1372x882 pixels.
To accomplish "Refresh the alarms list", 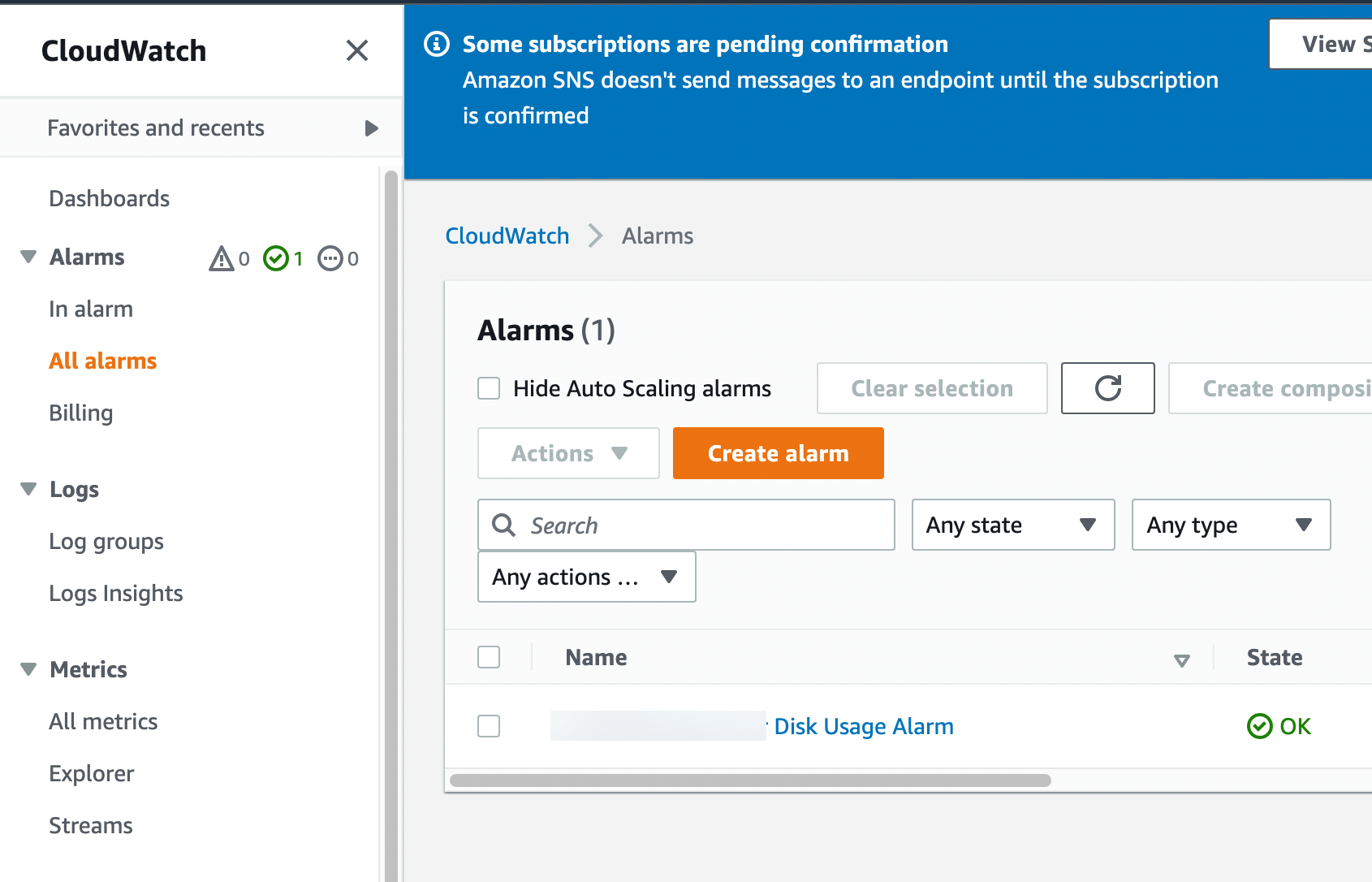I will coord(1107,388).
